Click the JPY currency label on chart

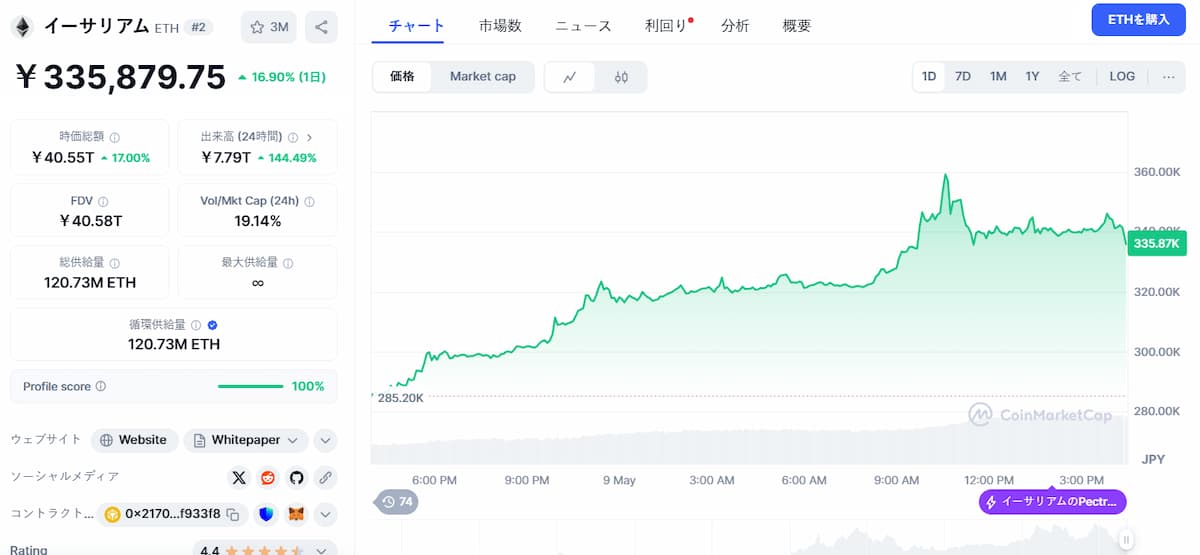1153,459
